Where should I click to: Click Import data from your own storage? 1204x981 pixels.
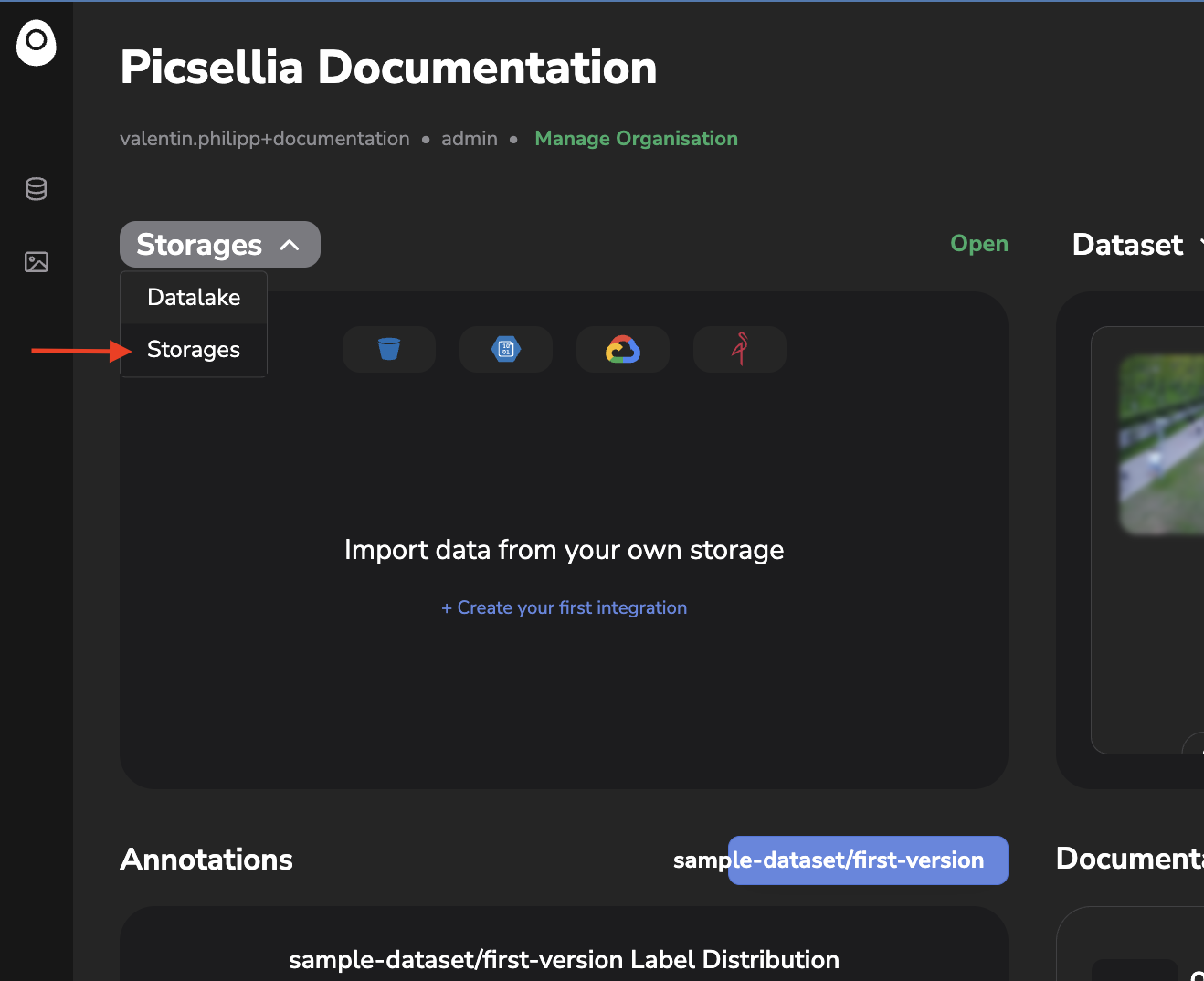pos(564,550)
